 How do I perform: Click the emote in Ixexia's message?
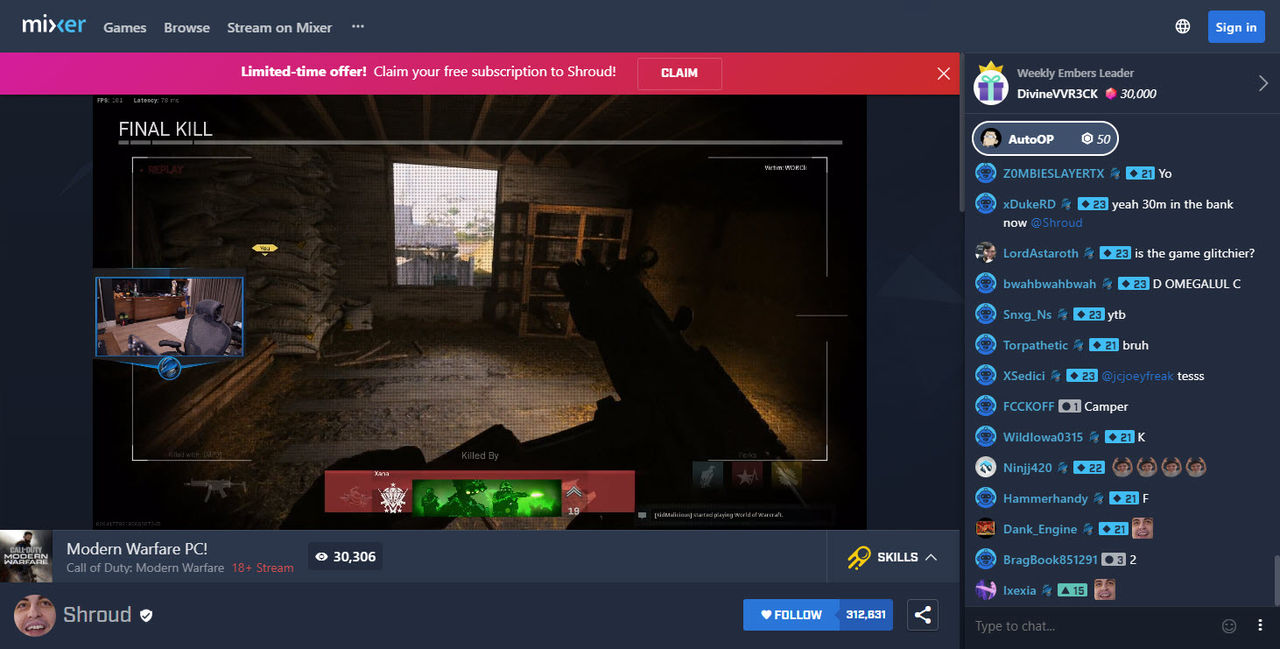pos(1104,590)
